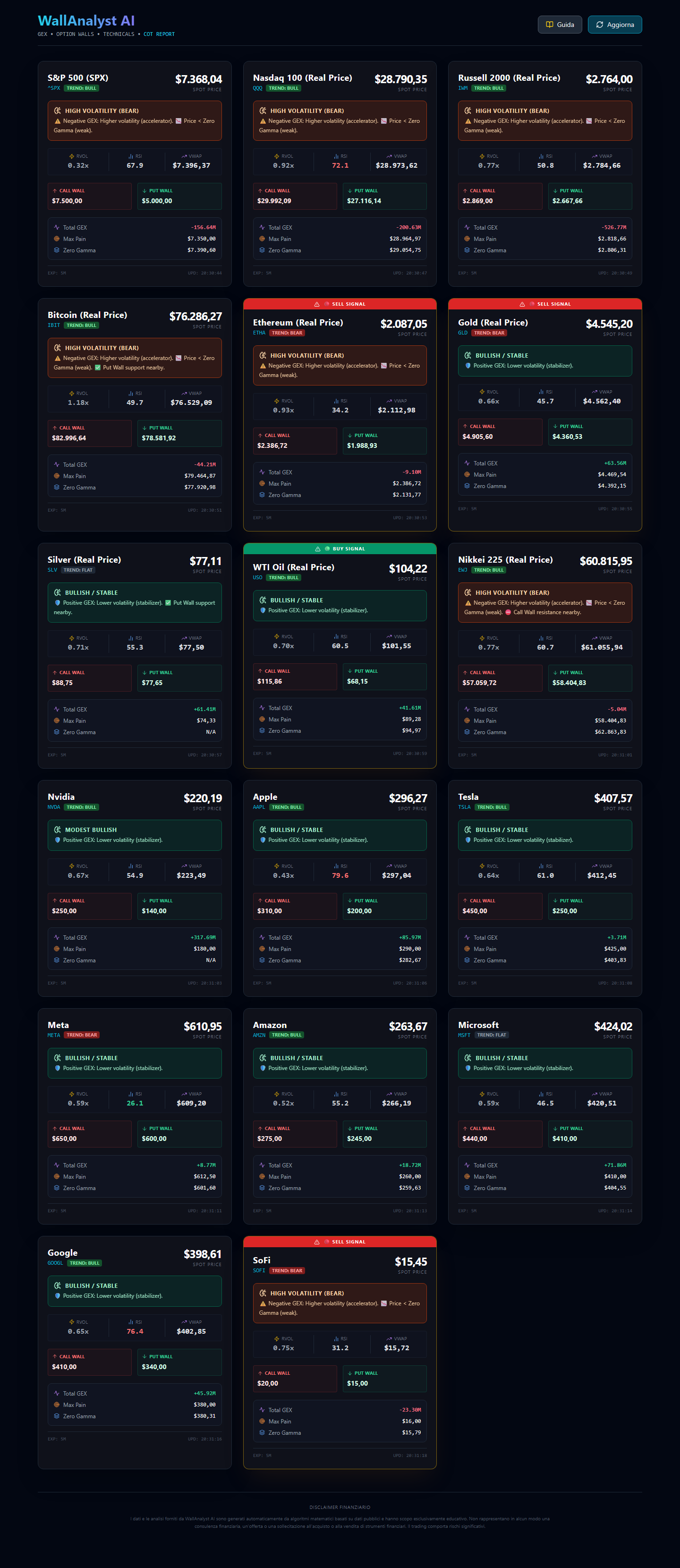Click the RSI bars icon in Google card

coord(131,1322)
